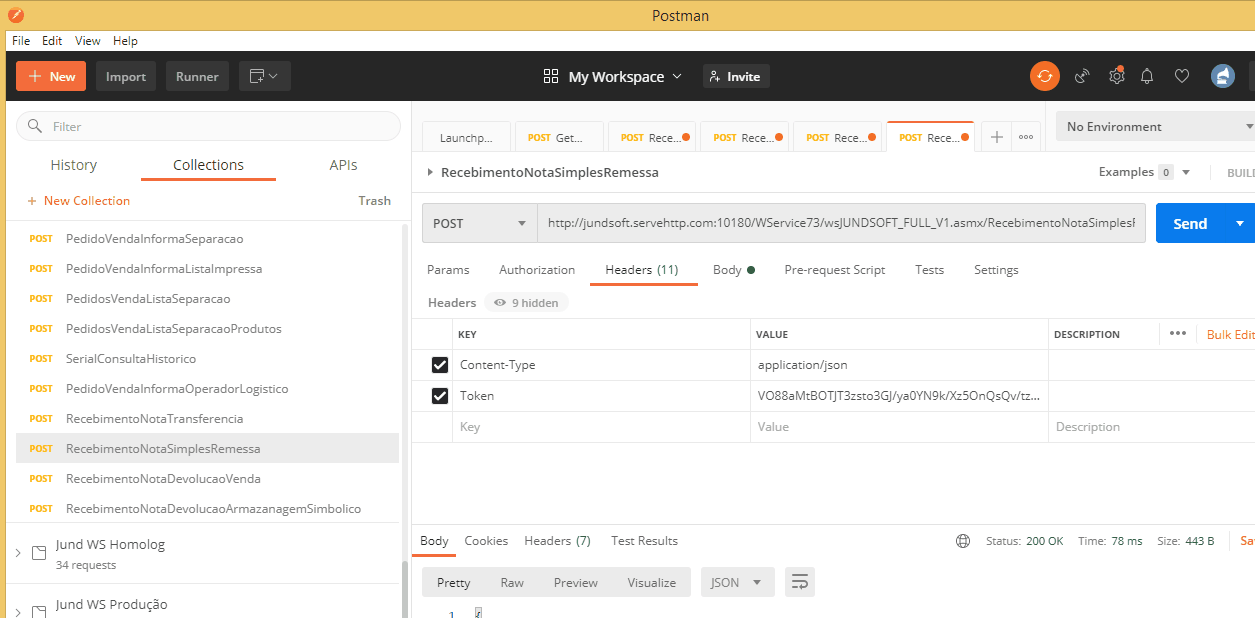Click the request URL input field
Image resolution: width=1255 pixels, height=618 pixels.
point(840,224)
